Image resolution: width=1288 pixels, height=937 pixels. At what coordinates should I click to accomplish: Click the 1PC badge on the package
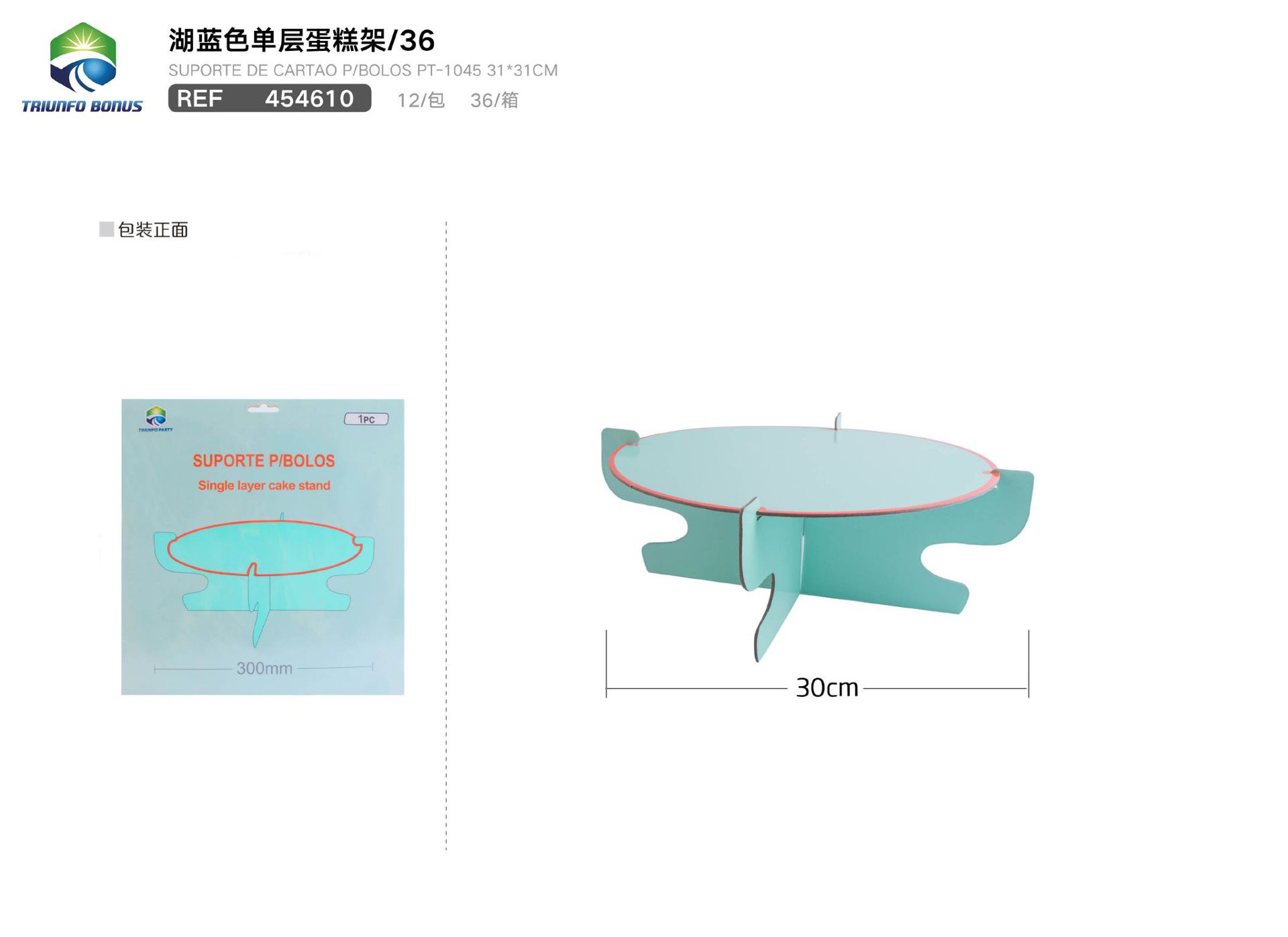366,419
